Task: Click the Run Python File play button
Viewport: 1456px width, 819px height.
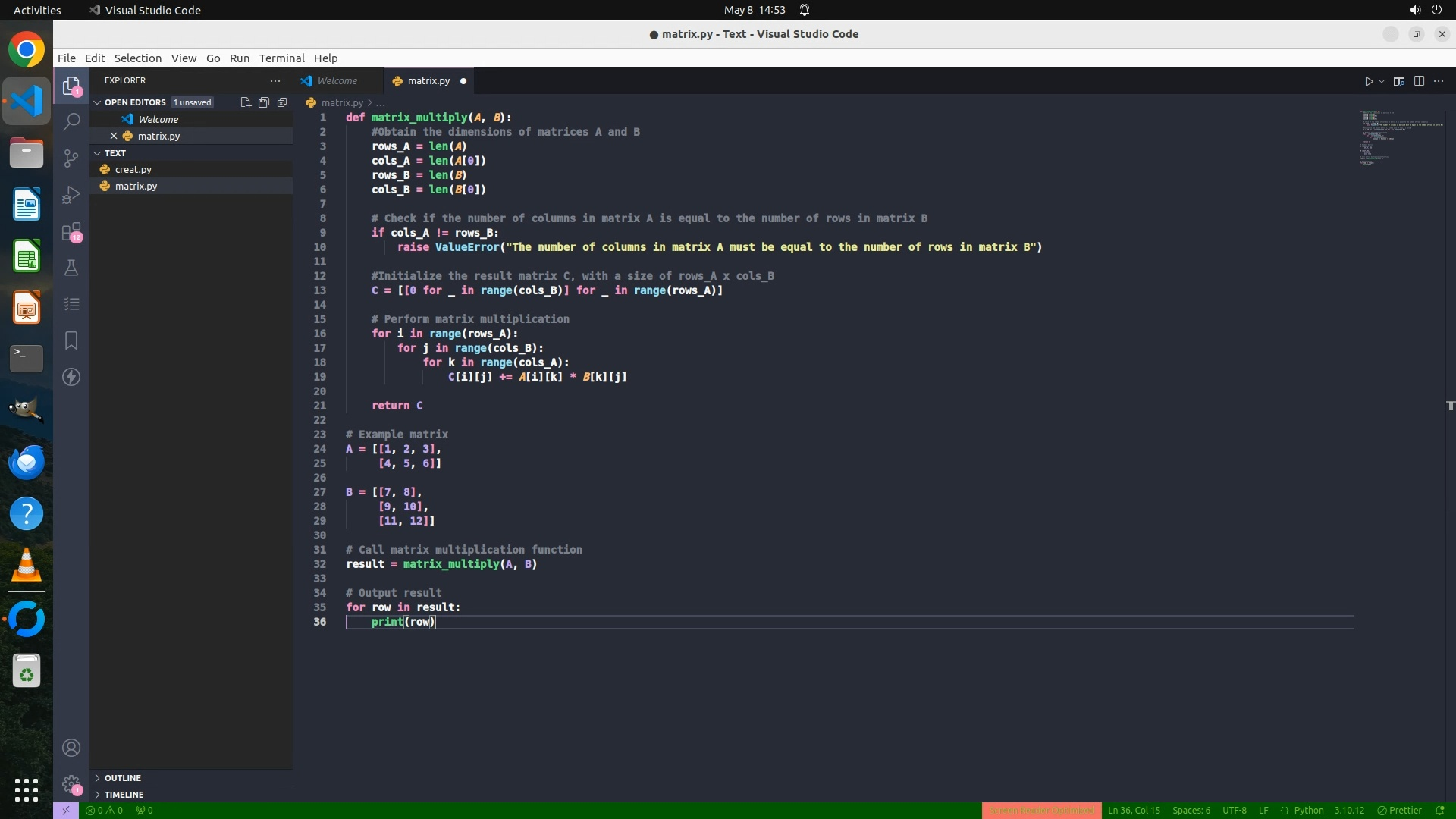Action: [x=1369, y=81]
